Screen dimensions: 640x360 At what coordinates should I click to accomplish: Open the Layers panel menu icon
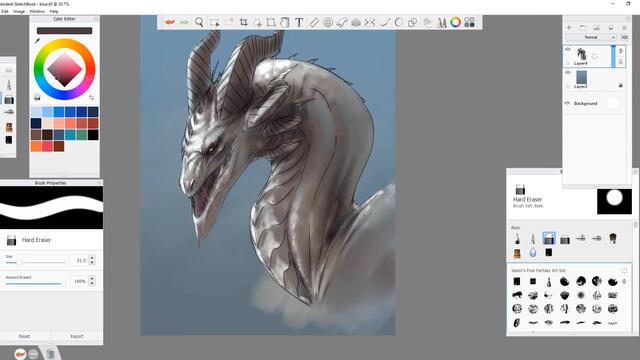624,28
